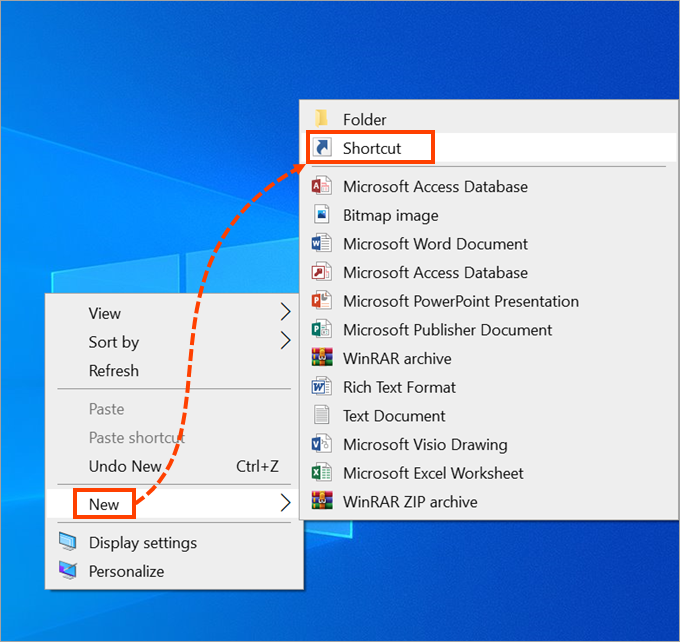The image size is (680, 642).
Task: Click the PowerPoint Presentation icon
Action: (322, 301)
